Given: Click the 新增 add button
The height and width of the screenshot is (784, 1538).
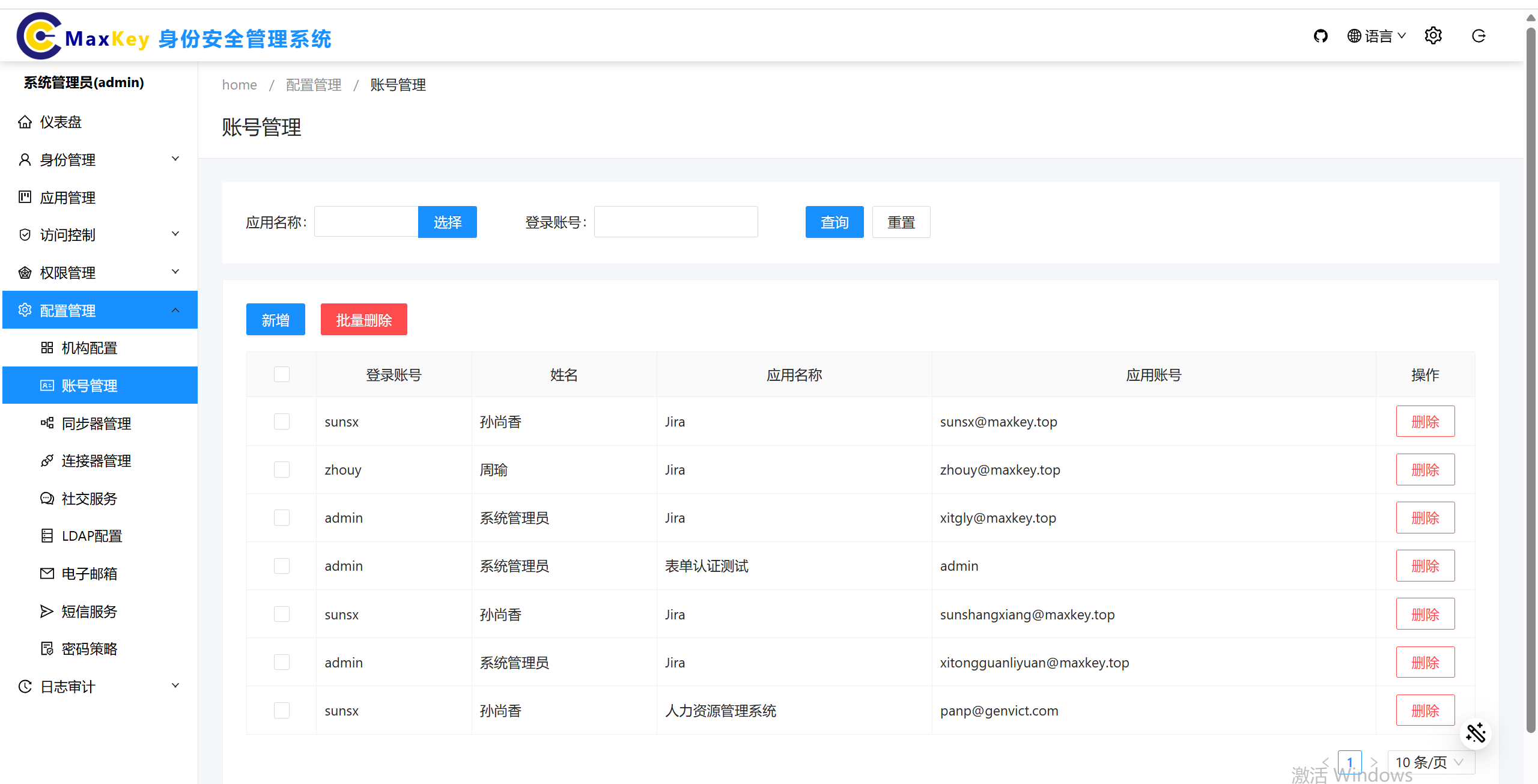Looking at the screenshot, I should tap(275, 319).
